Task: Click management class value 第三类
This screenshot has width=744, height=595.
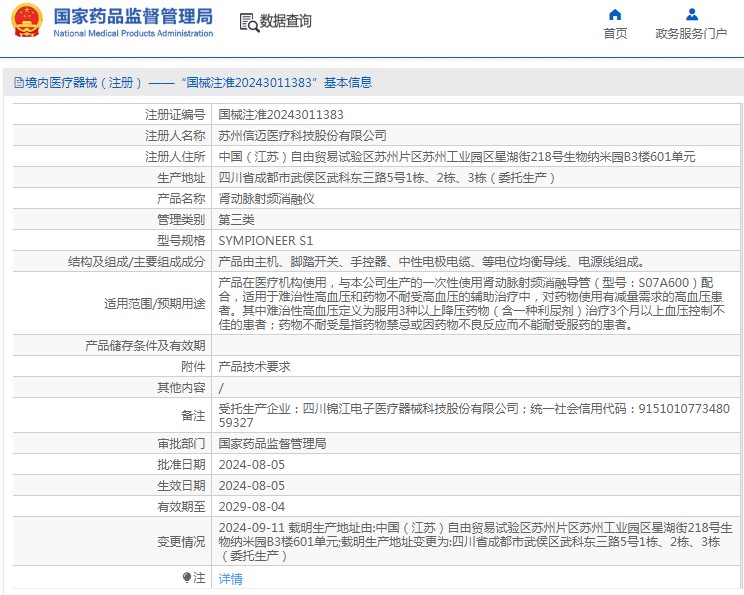Action: 236,220
